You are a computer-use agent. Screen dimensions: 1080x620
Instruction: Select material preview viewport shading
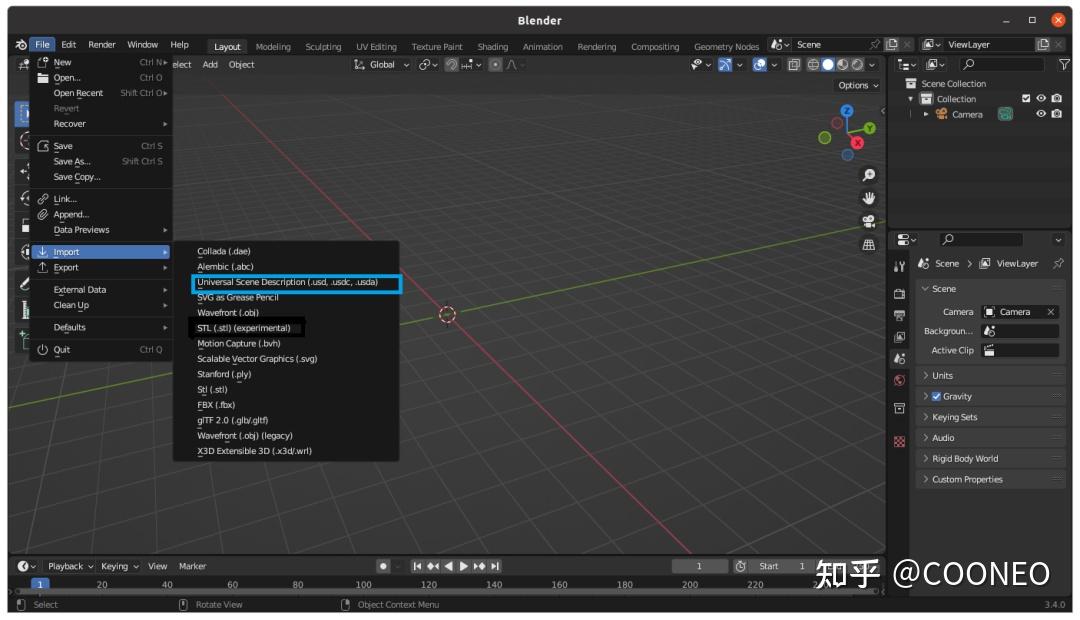coord(842,64)
